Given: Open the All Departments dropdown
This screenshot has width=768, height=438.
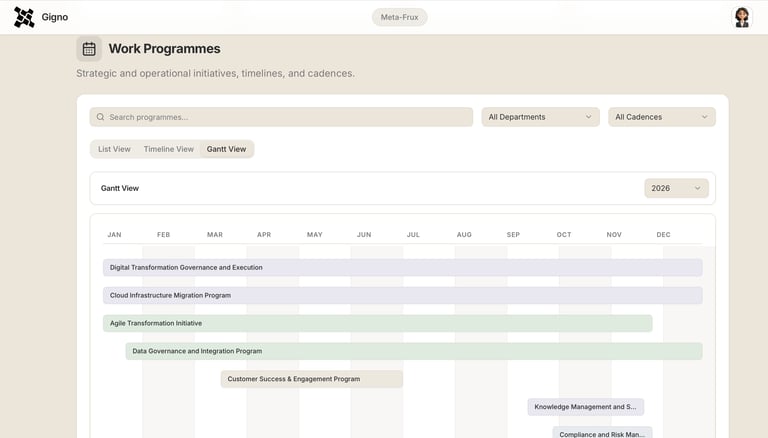Looking at the screenshot, I should 540,117.
